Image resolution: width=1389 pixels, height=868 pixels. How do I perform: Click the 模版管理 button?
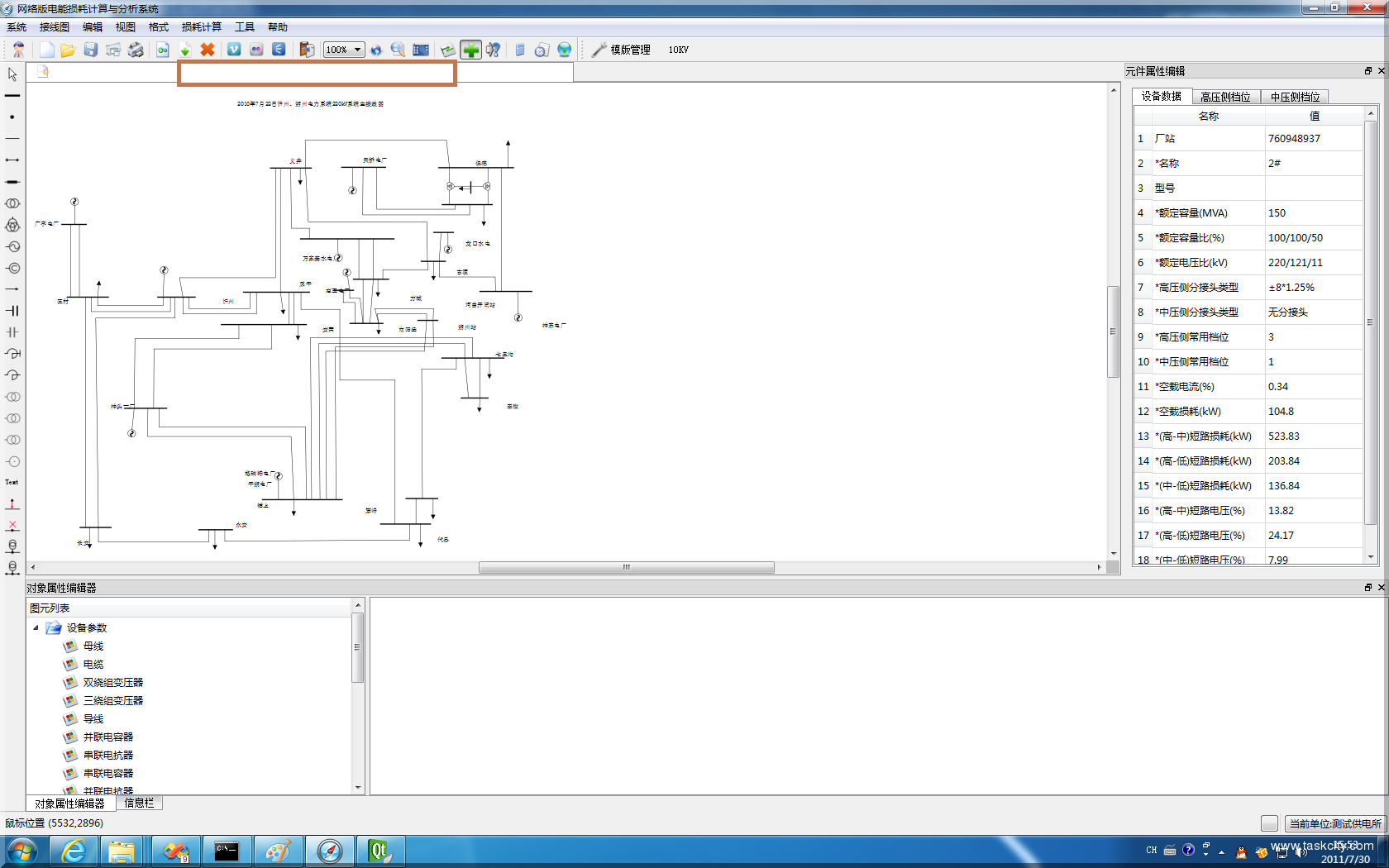[x=622, y=50]
